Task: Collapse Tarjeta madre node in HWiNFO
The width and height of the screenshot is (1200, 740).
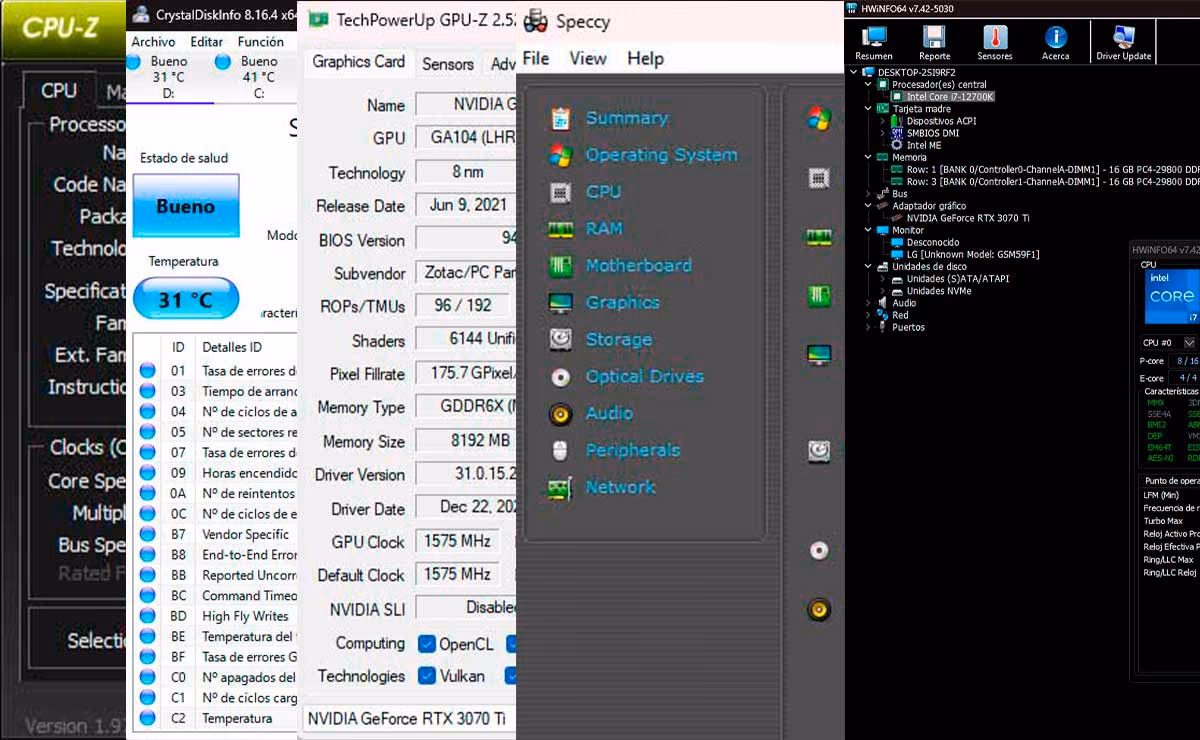Action: pyautogui.click(x=868, y=108)
